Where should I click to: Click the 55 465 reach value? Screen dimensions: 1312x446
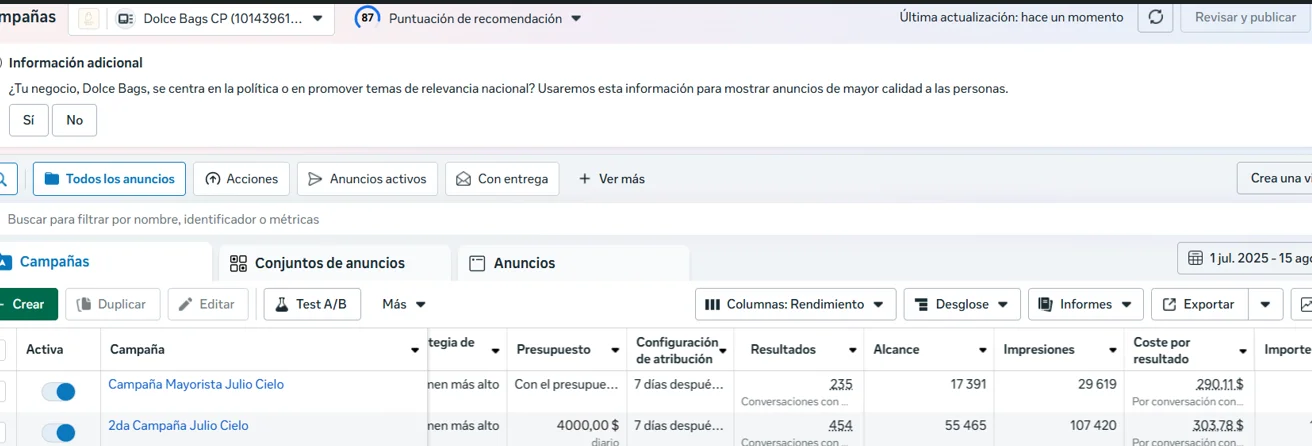pos(964,425)
